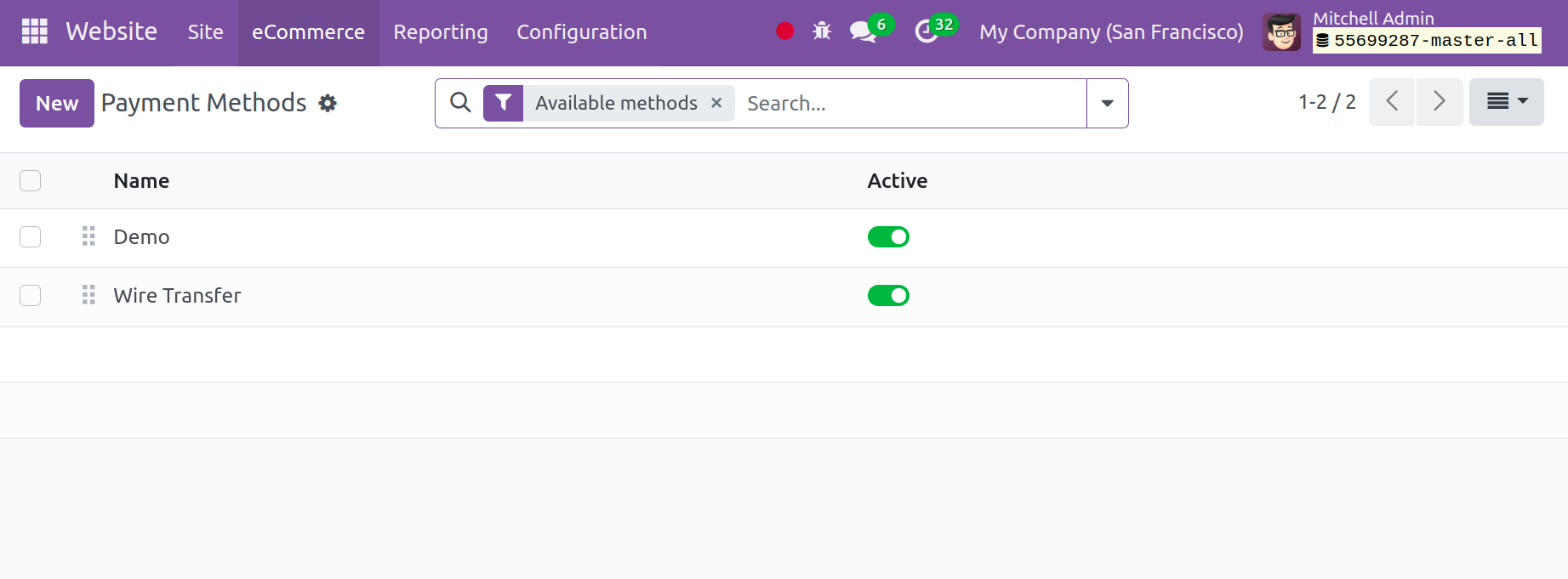The height and width of the screenshot is (579, 1568).
Task: Click the Website app title
Action: pos(111,31)
